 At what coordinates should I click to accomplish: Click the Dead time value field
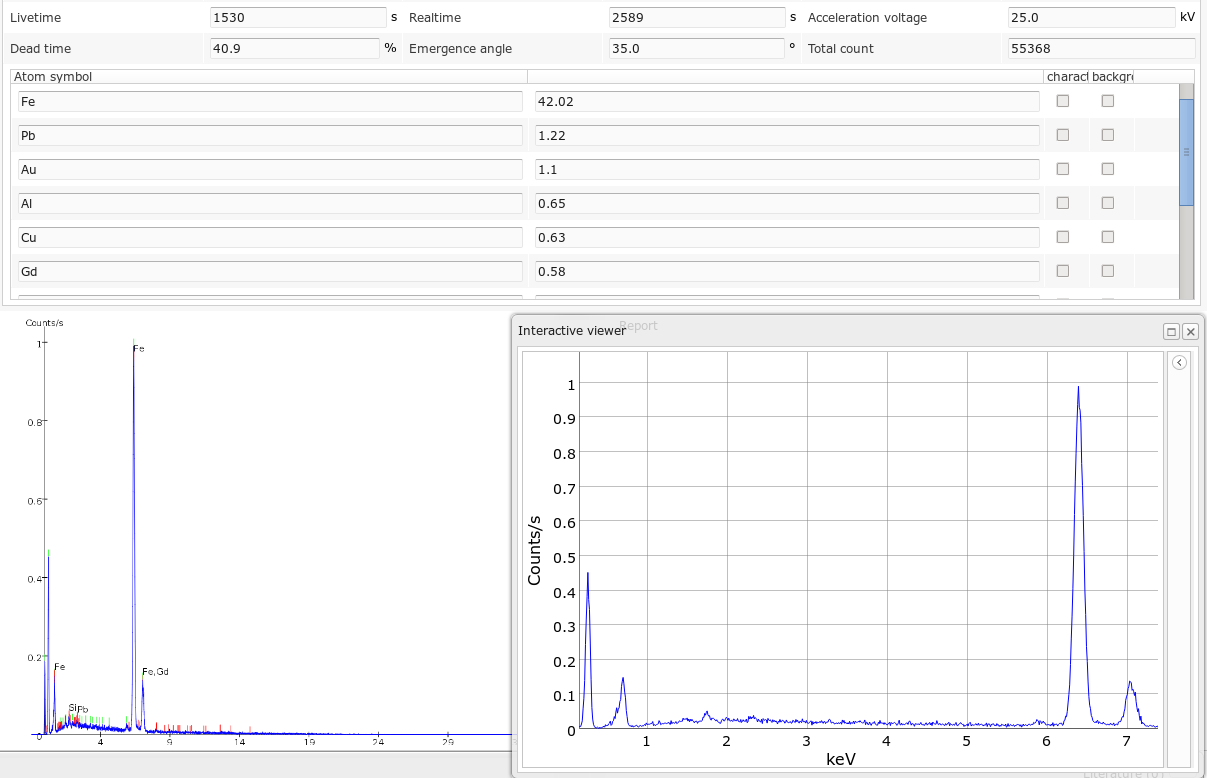click(x=293, y=48)
